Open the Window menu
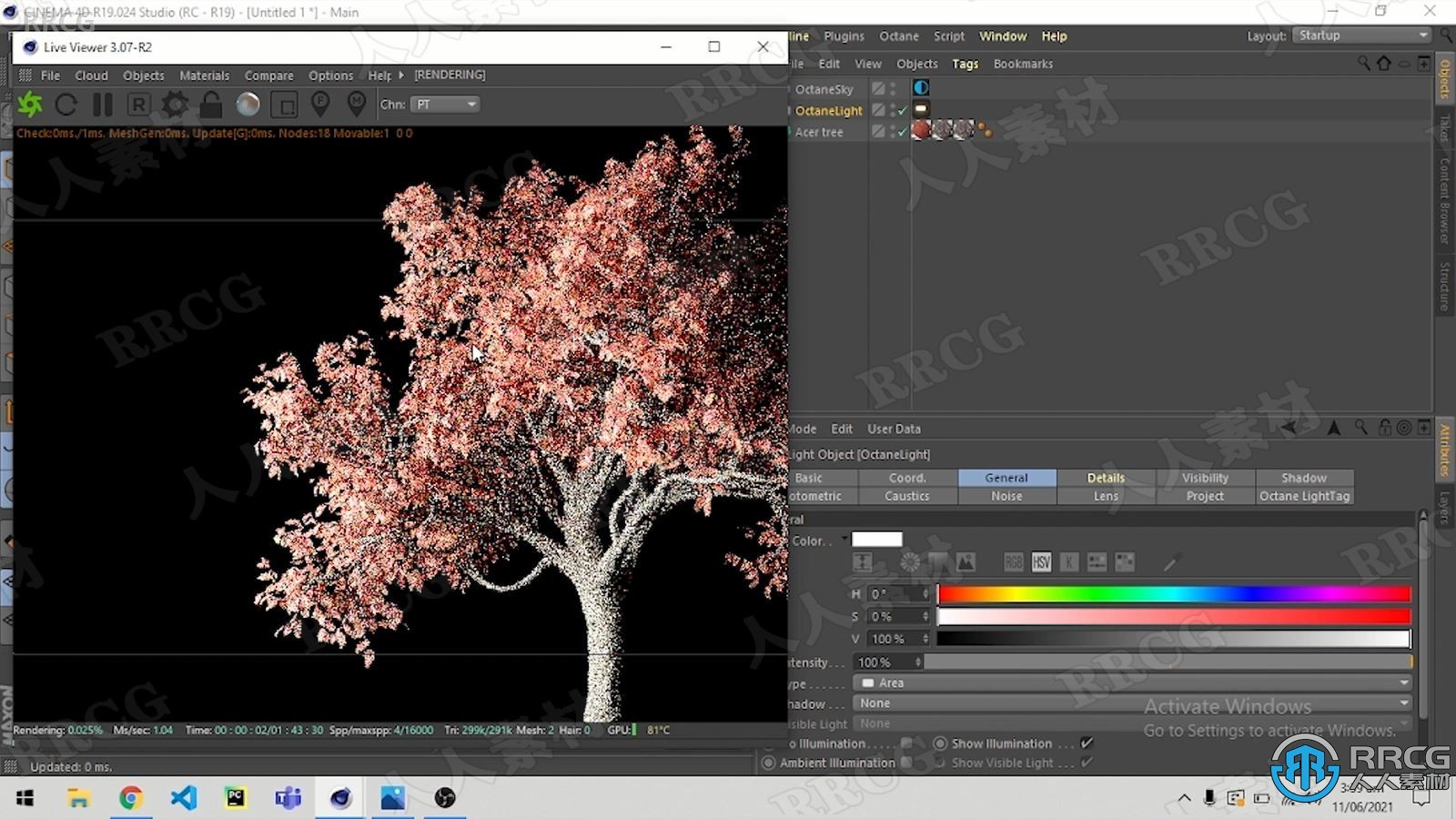Image resolution: width=1456 pixels, height=819 pixels. coord(1003,36)
